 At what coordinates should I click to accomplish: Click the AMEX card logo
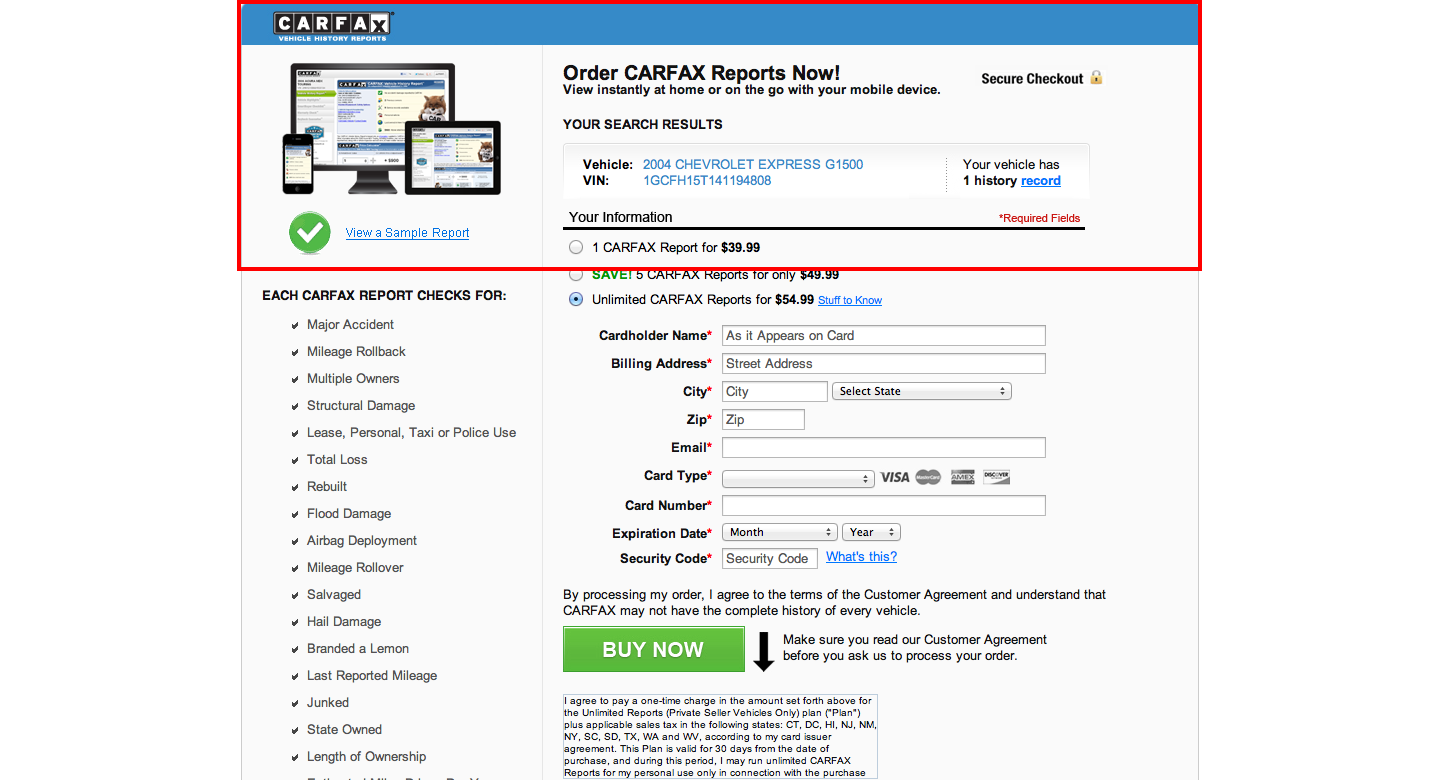click(963, 477)
